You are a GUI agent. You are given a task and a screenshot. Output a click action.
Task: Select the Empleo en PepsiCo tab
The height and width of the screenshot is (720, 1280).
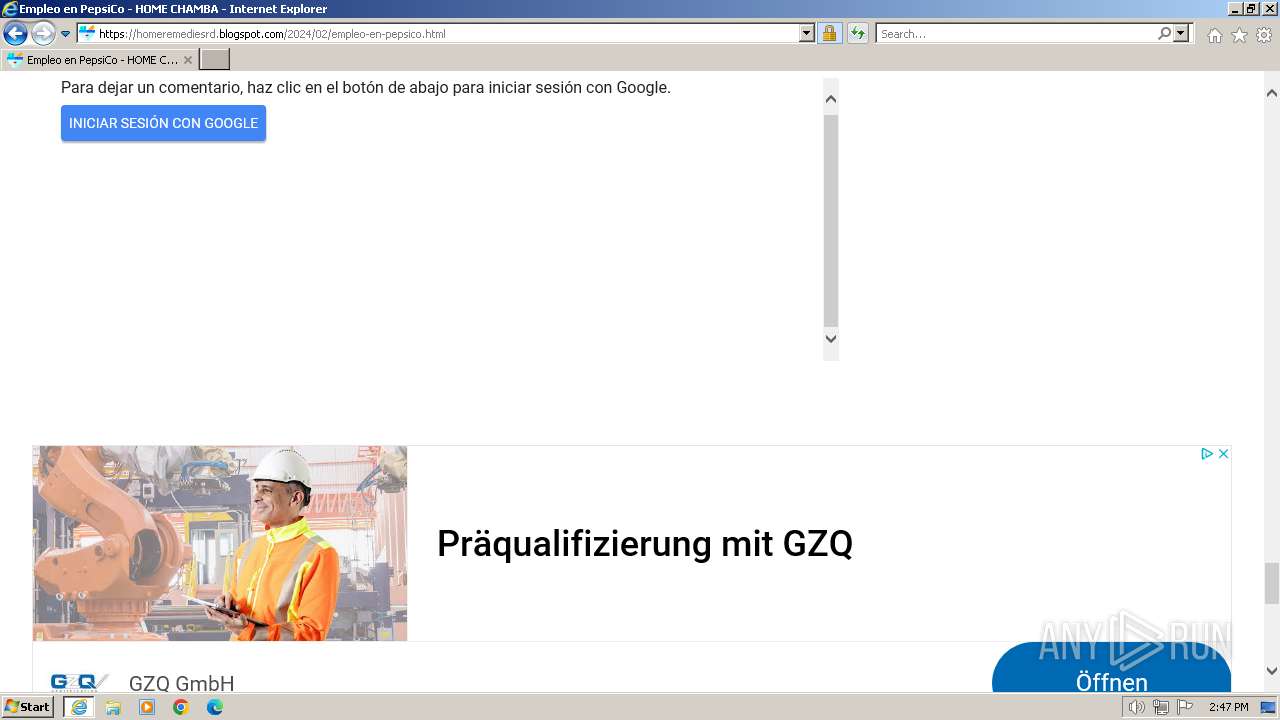[98, 60]
